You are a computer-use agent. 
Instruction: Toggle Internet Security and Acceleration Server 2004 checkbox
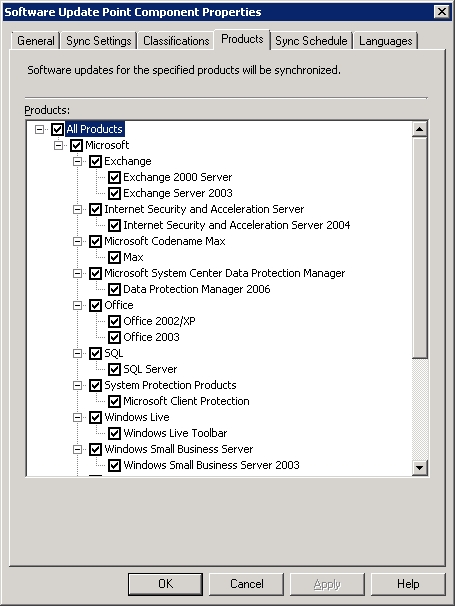click(x=114, y=225)
